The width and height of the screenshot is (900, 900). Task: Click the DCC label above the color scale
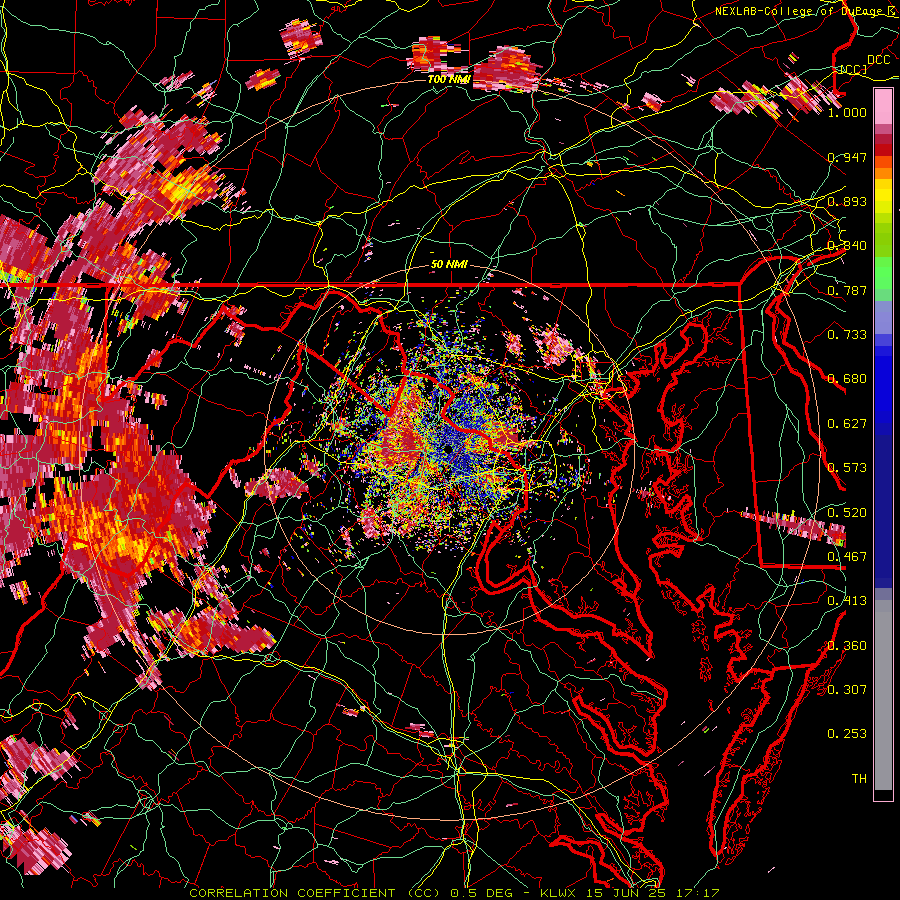[878, 60]
